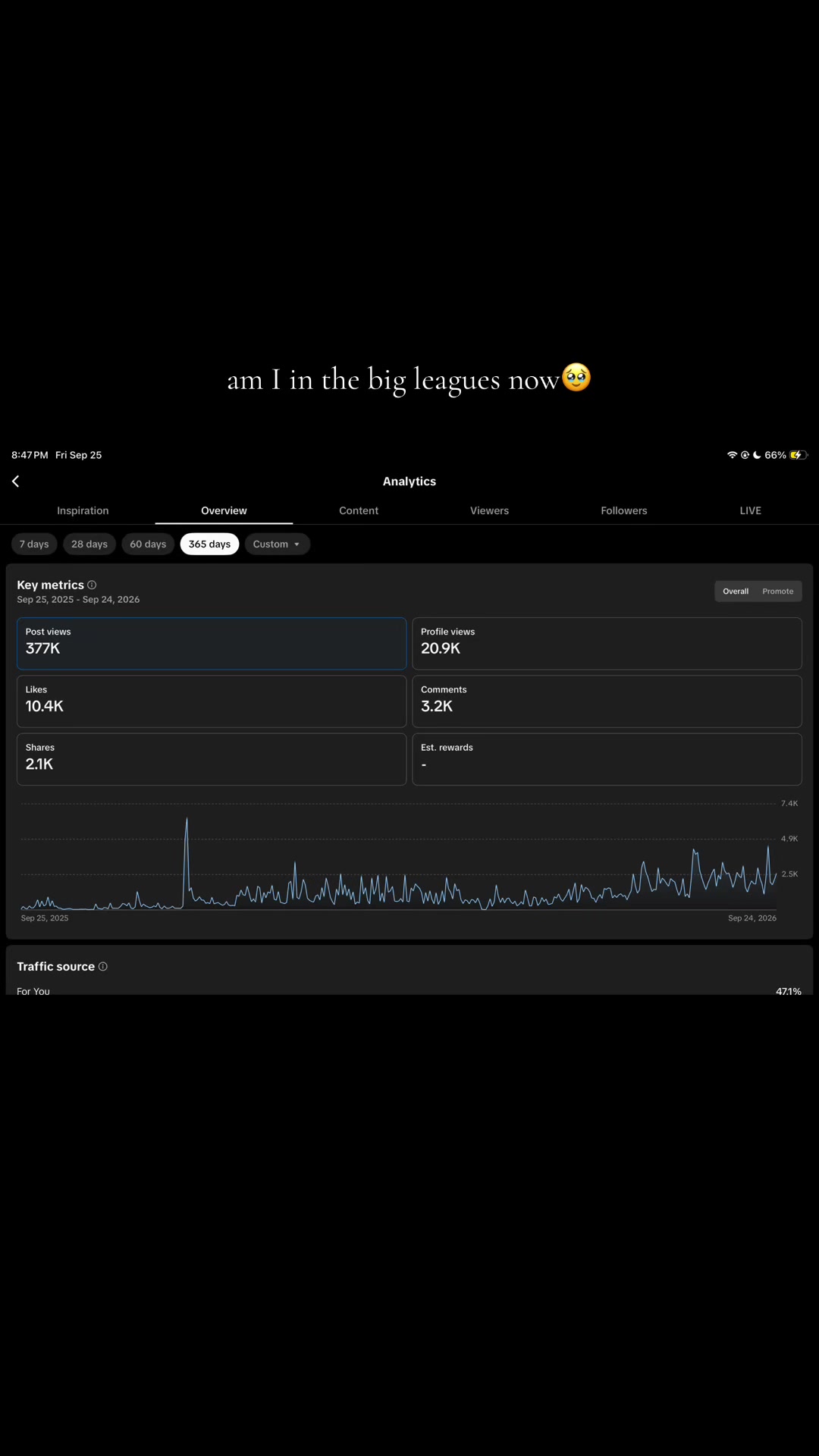Open the LIVE tab
The image size is (819, 1456).
(751, 510)
